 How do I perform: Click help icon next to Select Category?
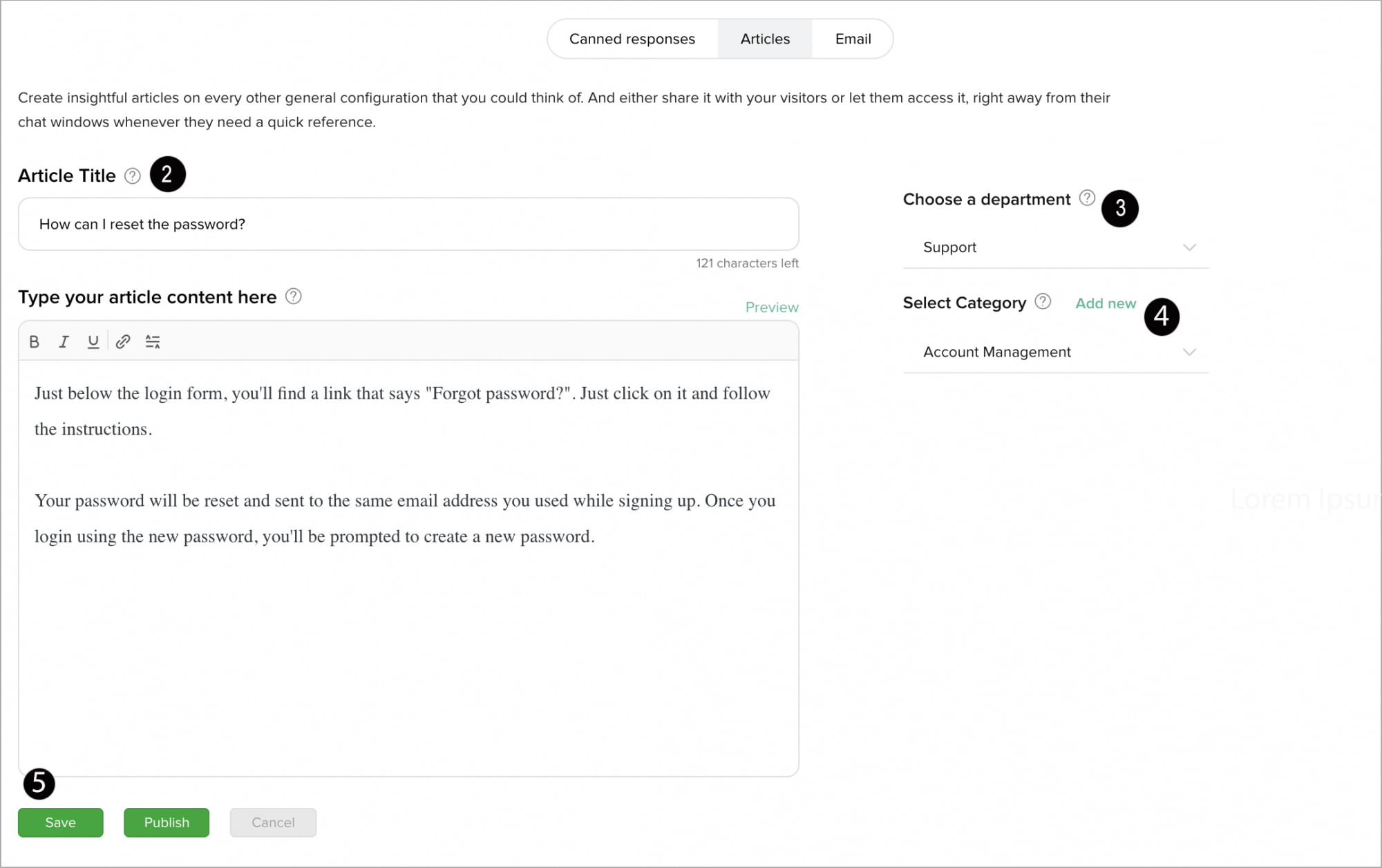pos(1043,301)
